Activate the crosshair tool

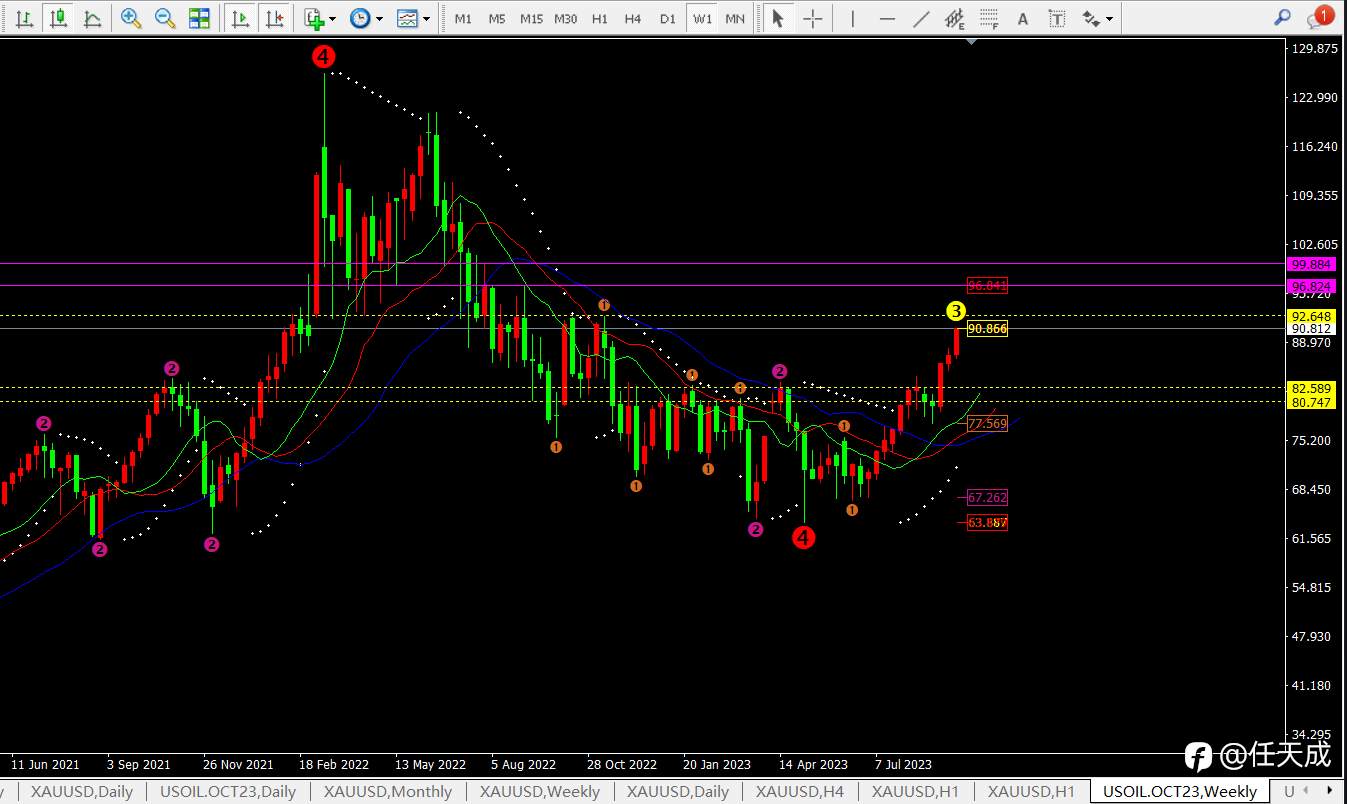point(813,18)
